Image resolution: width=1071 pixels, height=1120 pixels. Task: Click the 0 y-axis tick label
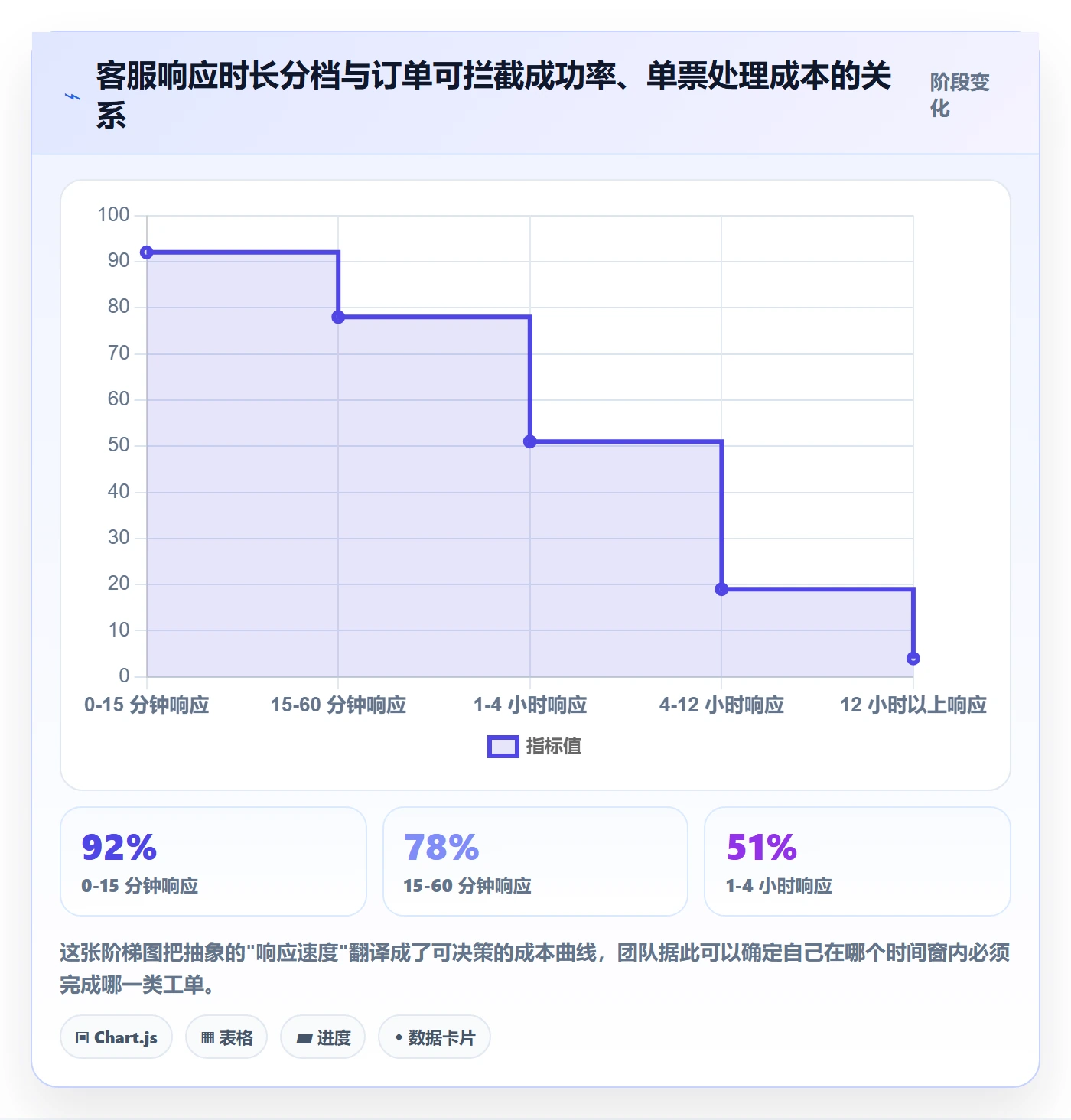pos(124,676)
